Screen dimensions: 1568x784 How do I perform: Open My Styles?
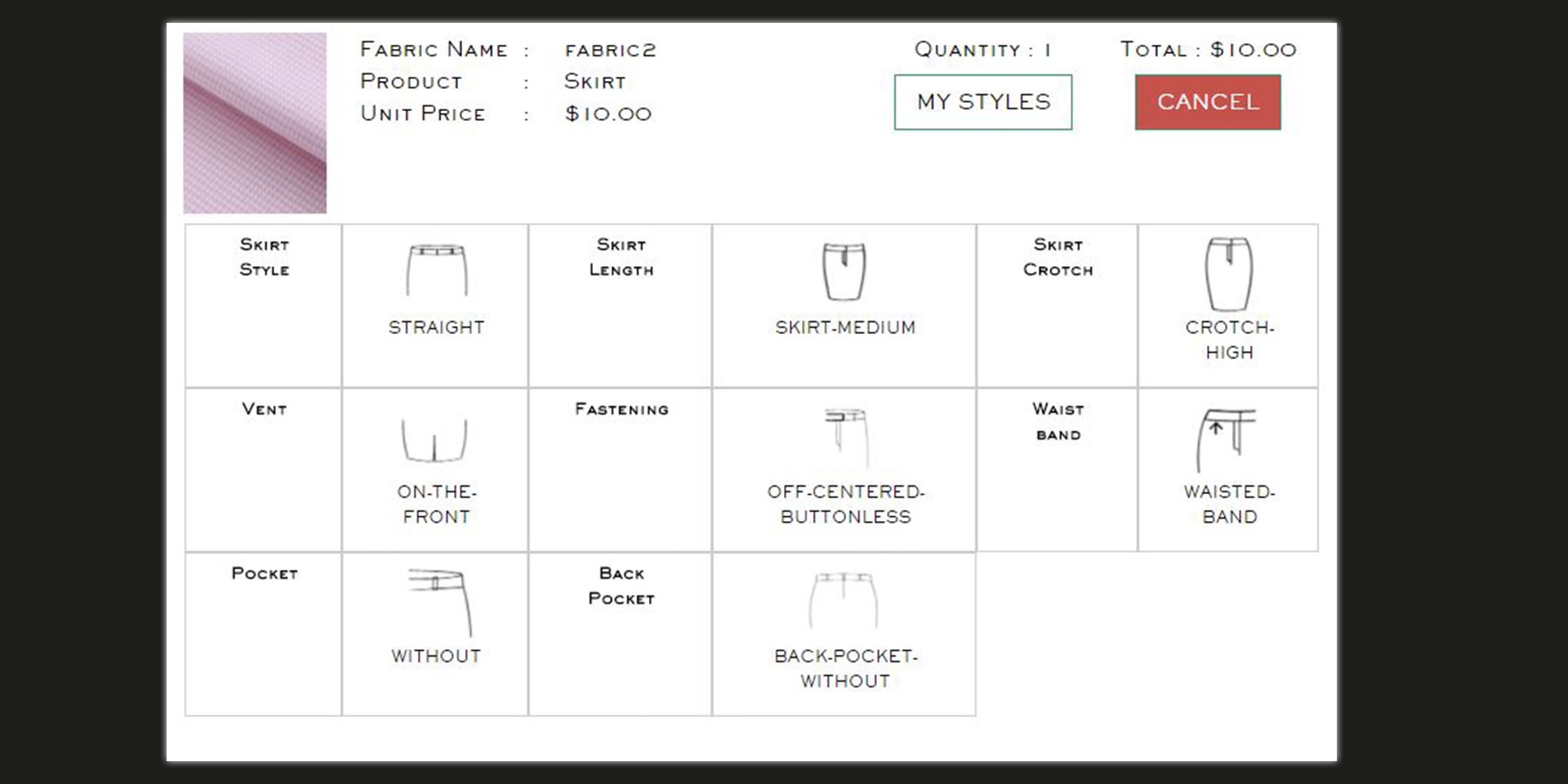983,102
